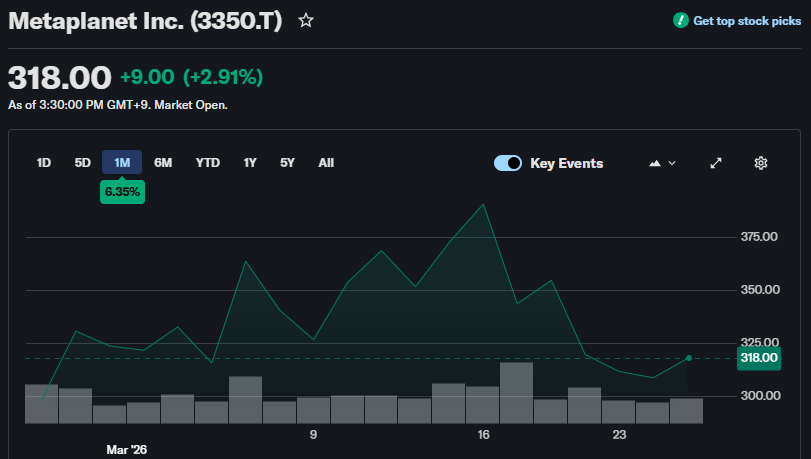This screenshot has height=459, width=811.
Task: Select the 1M time range
Action: pyautogui.click(x=122, y=163)
